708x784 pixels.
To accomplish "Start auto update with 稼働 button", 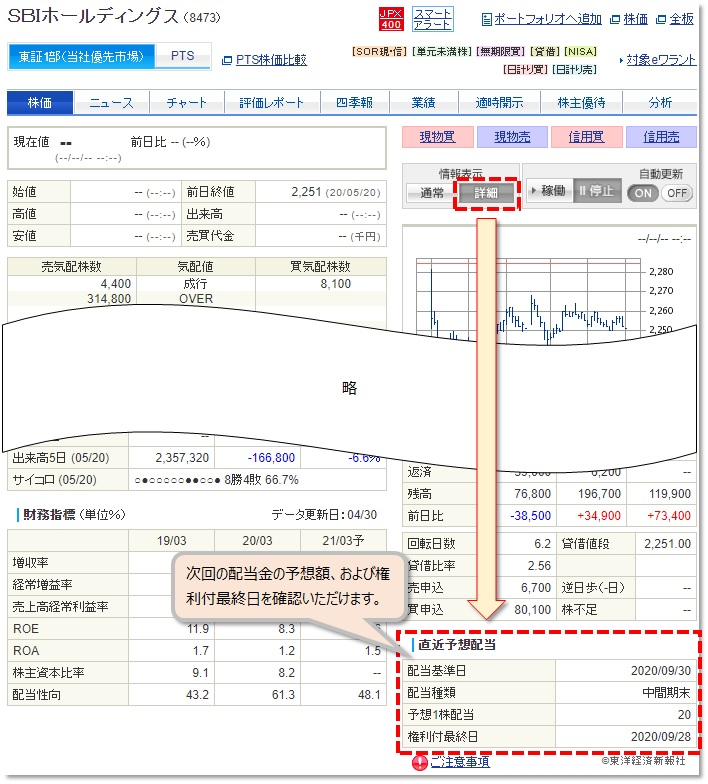I will point(549,190).
